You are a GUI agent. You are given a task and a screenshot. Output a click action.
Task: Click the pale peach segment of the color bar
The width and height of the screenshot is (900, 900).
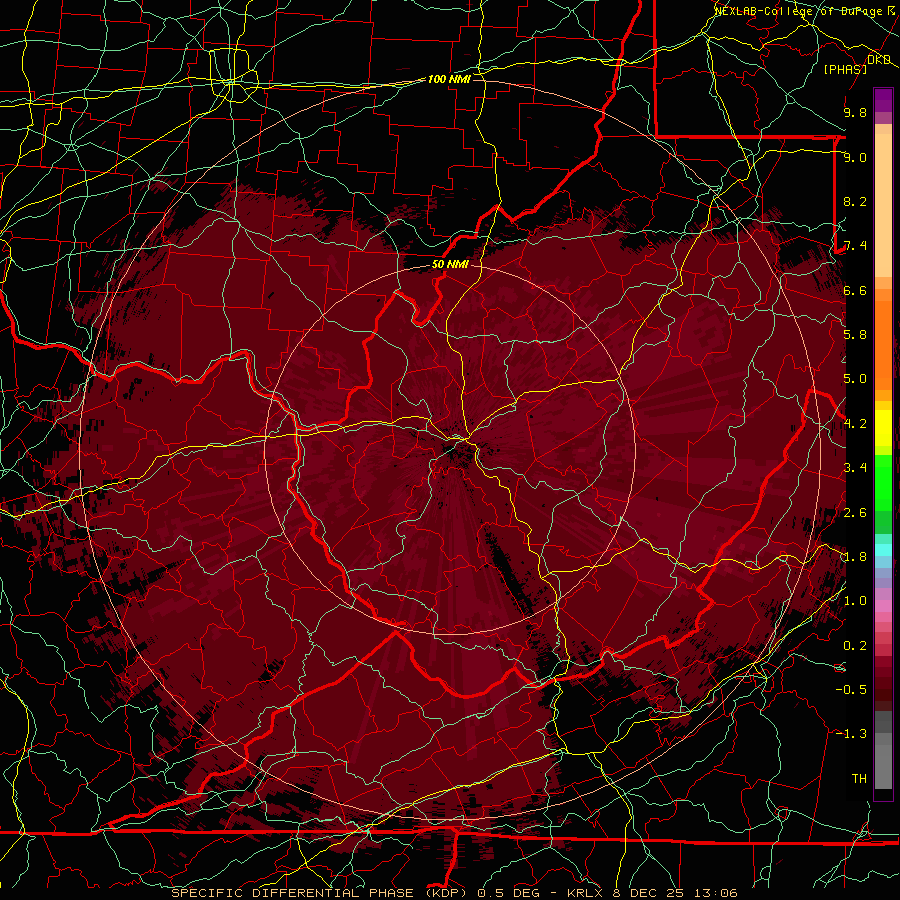[x=883, y=205]
